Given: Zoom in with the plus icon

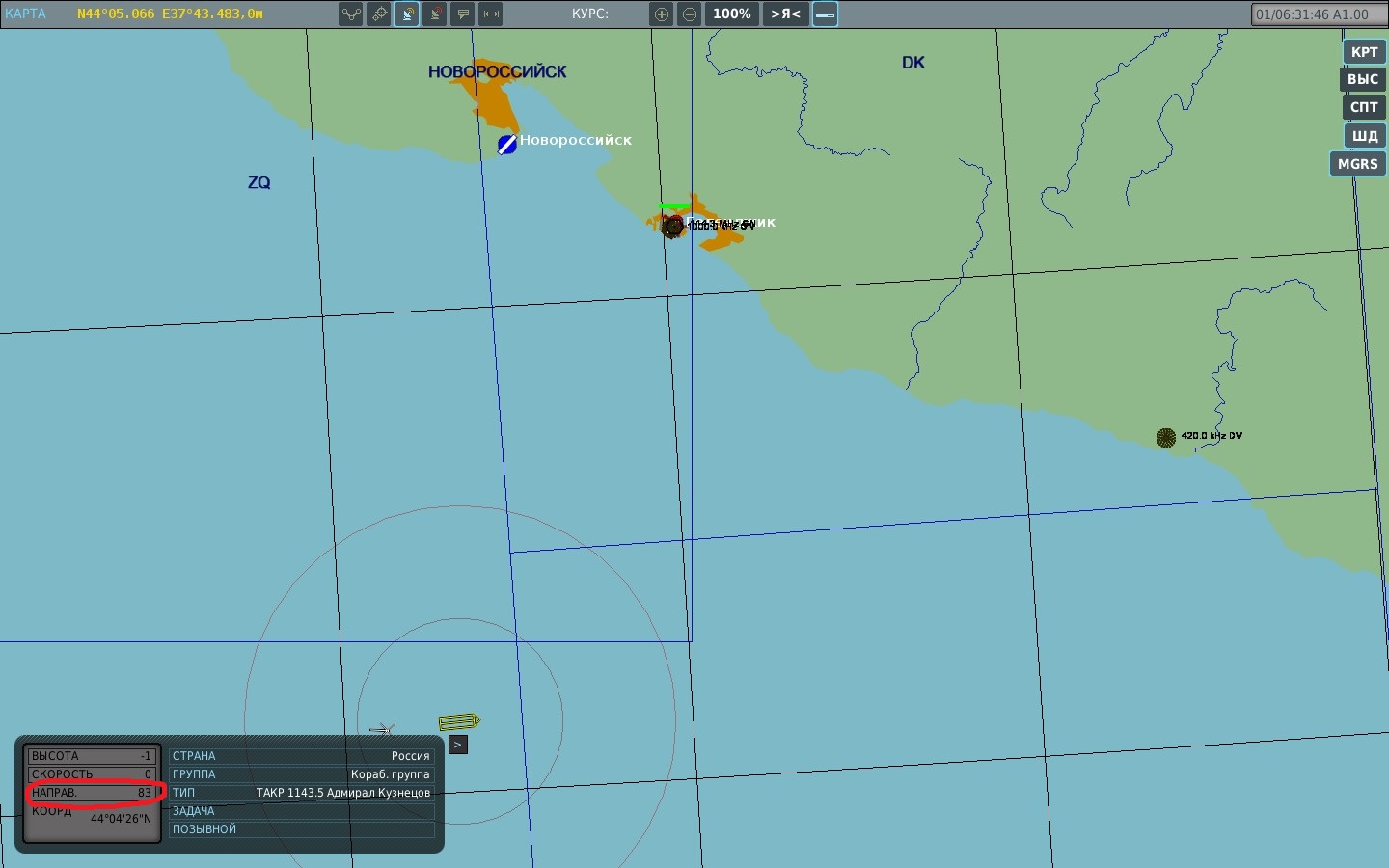Looking at the screenshot, I should tap(662, 14).
